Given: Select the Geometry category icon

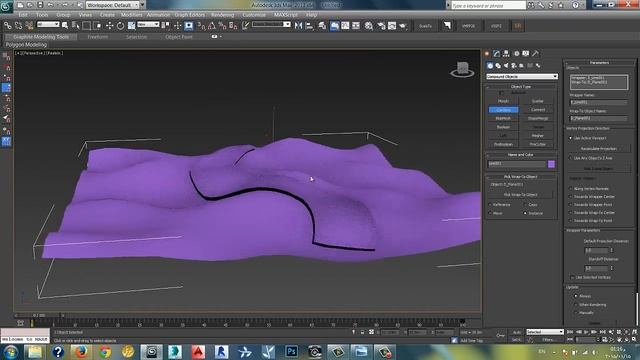Looking at the screenshot, I should (x=490, y=65).
